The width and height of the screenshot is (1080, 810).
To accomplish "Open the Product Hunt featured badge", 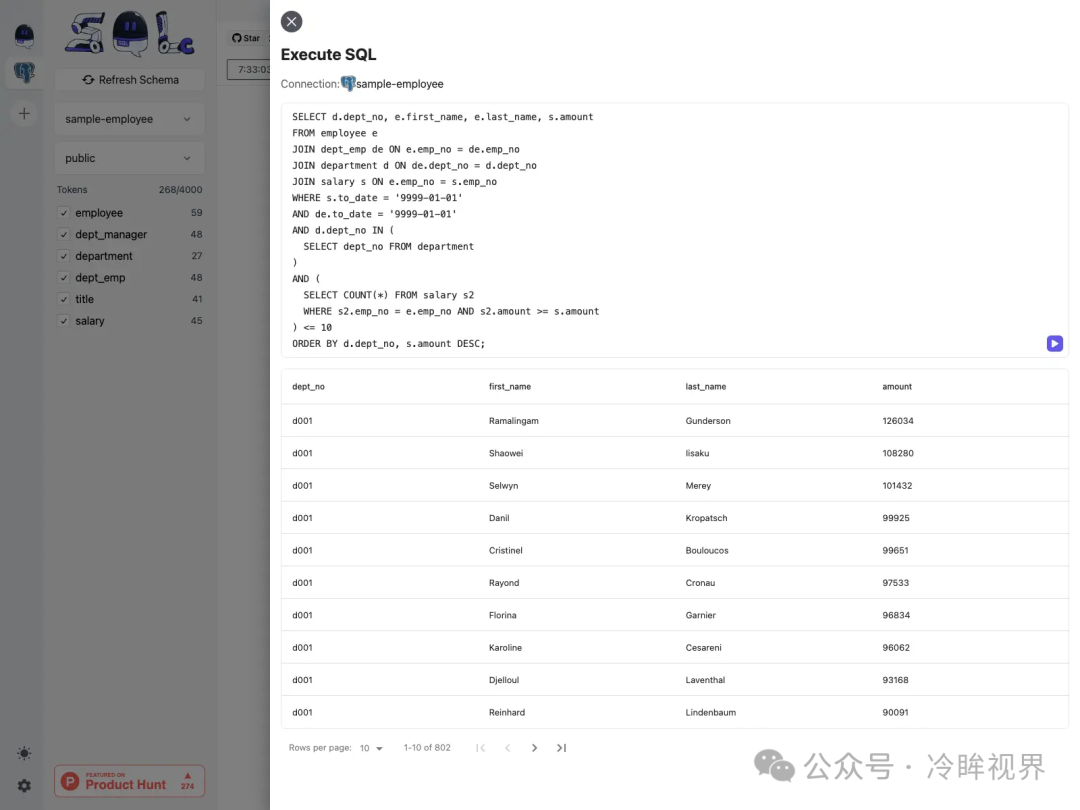I will click(129, 781).
